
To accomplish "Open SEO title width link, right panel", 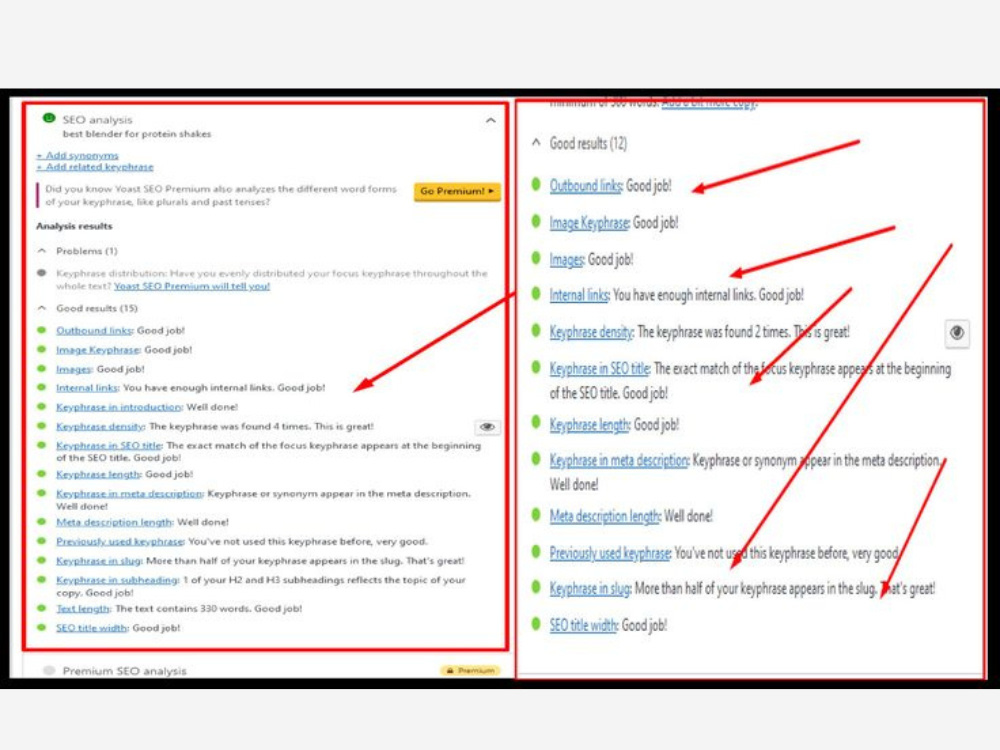I will [x=584, y=625].
